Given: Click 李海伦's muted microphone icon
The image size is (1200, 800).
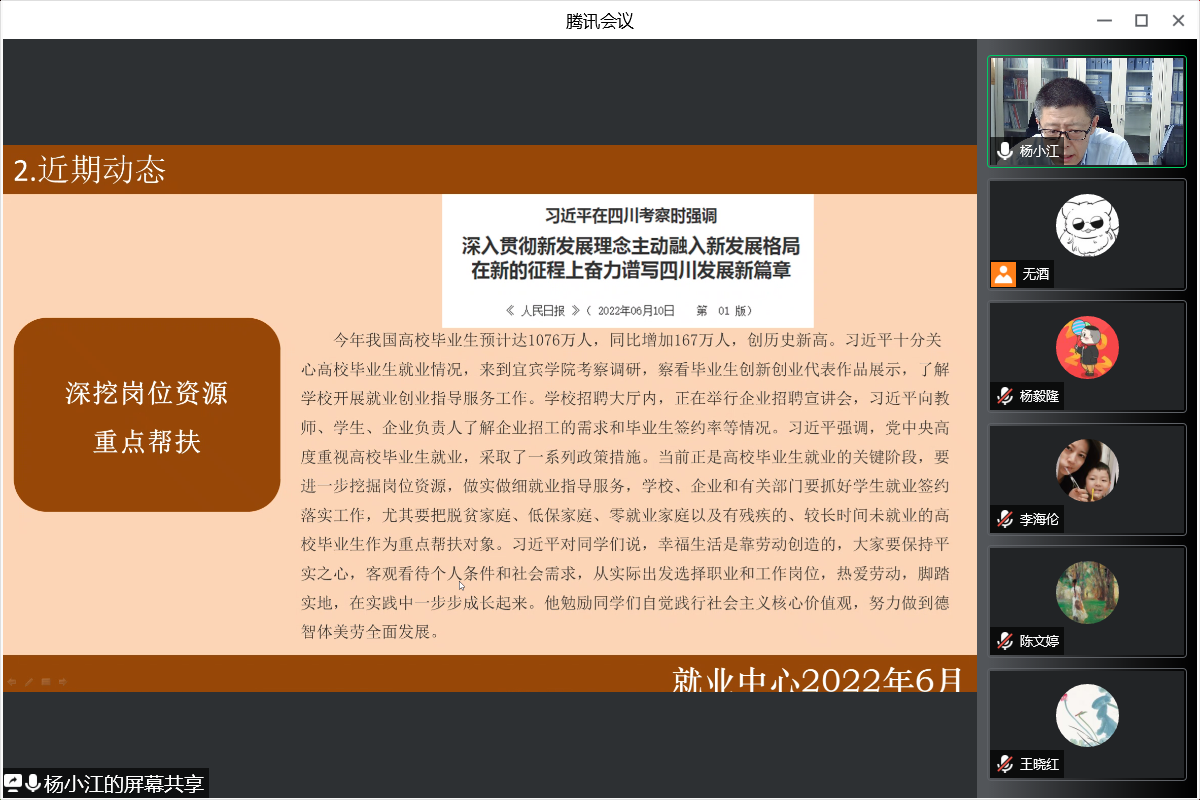Looking at the screenshot, I should tap(1005, 519).
